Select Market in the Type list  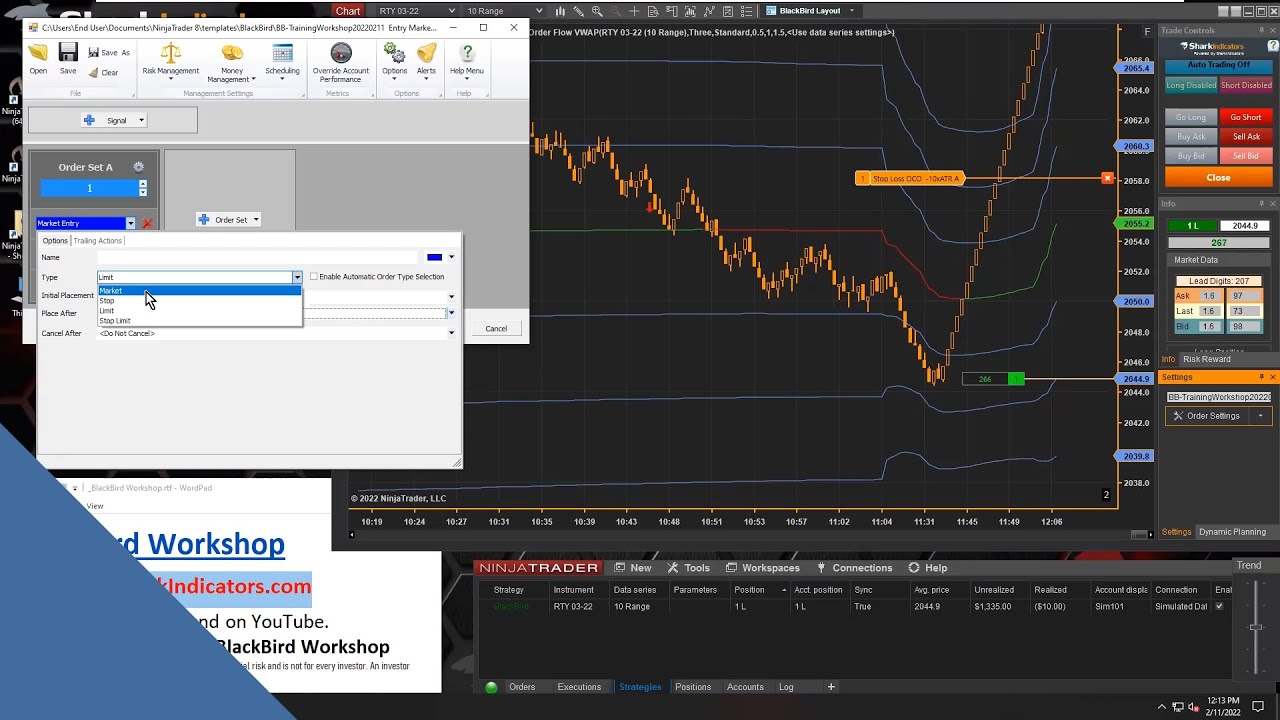coord(199,291)
